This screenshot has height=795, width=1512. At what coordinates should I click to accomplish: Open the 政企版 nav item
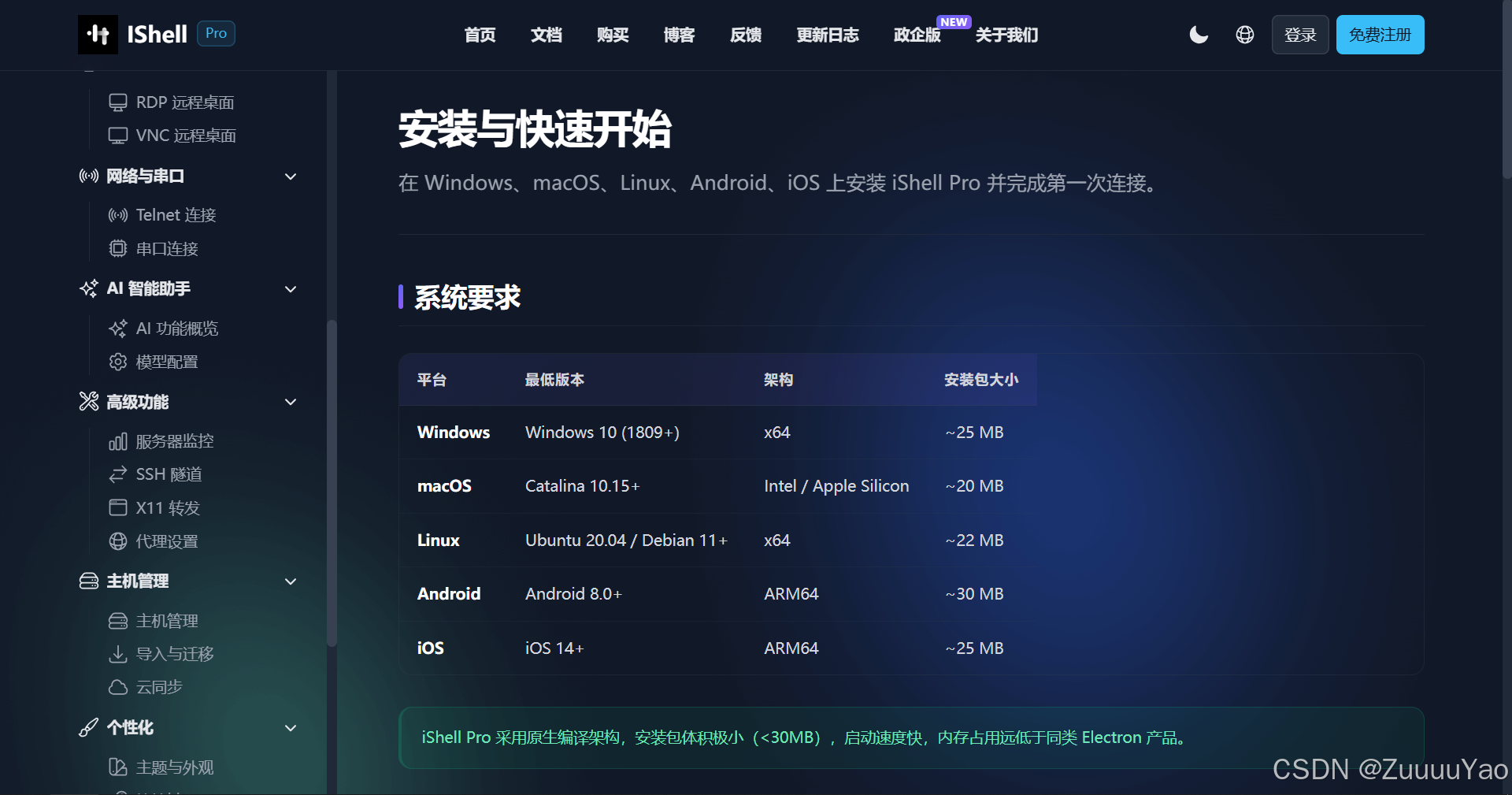coord(917,35)
